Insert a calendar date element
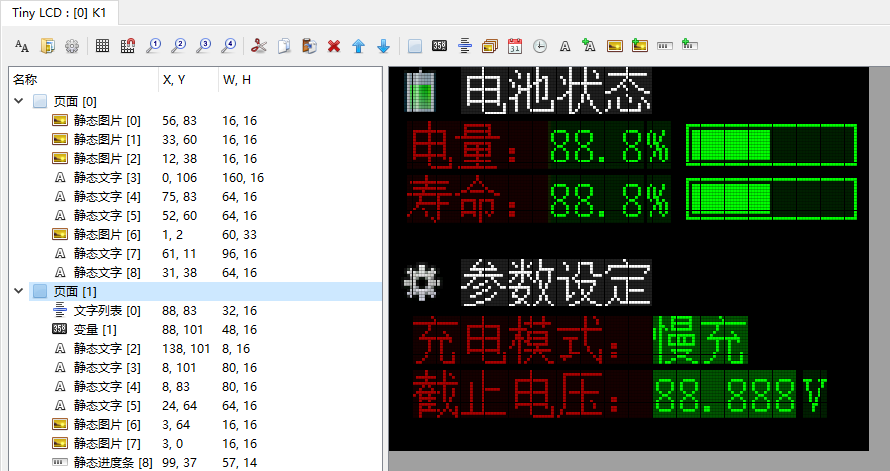Viewport: 890px width, 471px height. click(x=515, y=46)
